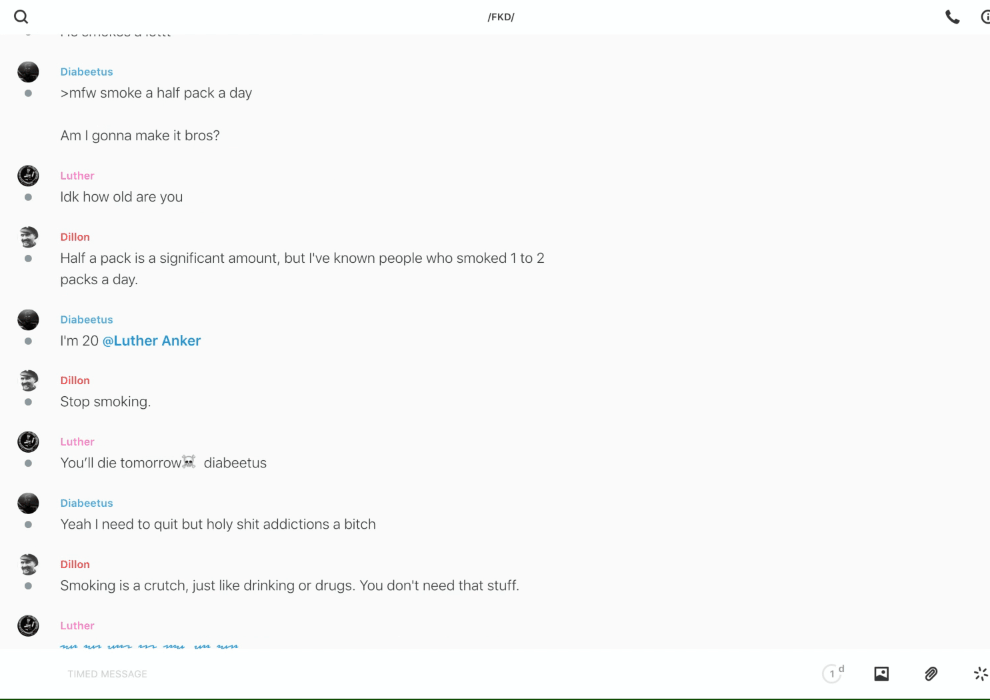Open search with the magnifier icon

pos(21,17)
